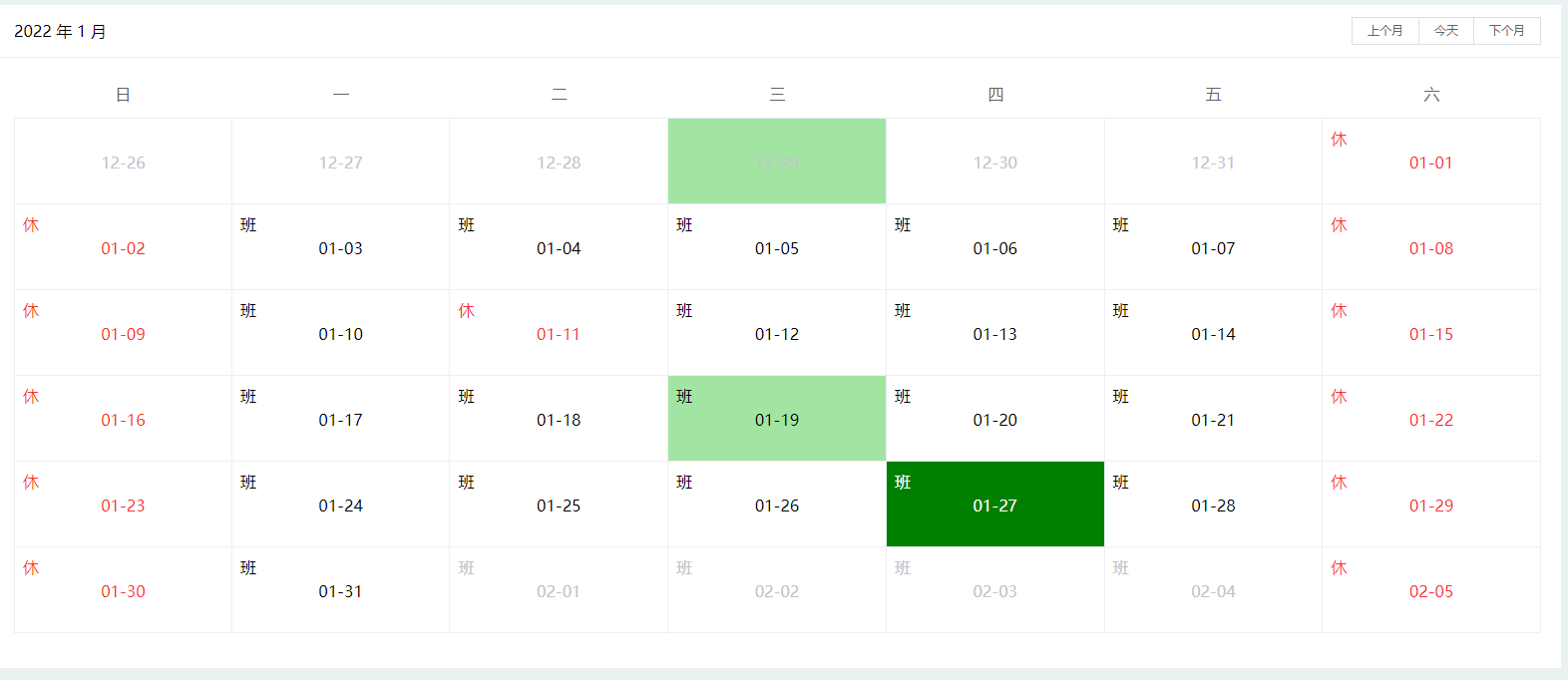
Task: Click the 下个月 button
Action: pyautogui.click(x=1507, y=31)
